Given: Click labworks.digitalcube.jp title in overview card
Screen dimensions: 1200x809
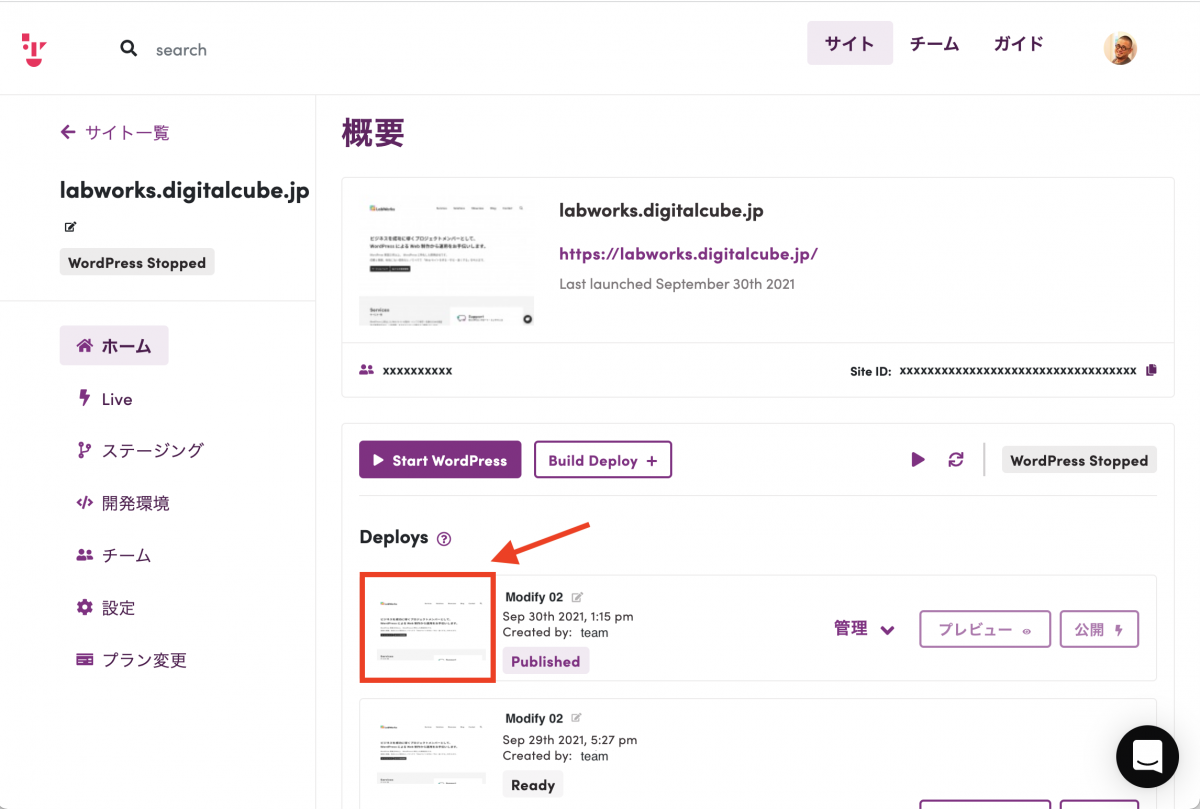Looking at the screenshot, I should coord(662,211).
